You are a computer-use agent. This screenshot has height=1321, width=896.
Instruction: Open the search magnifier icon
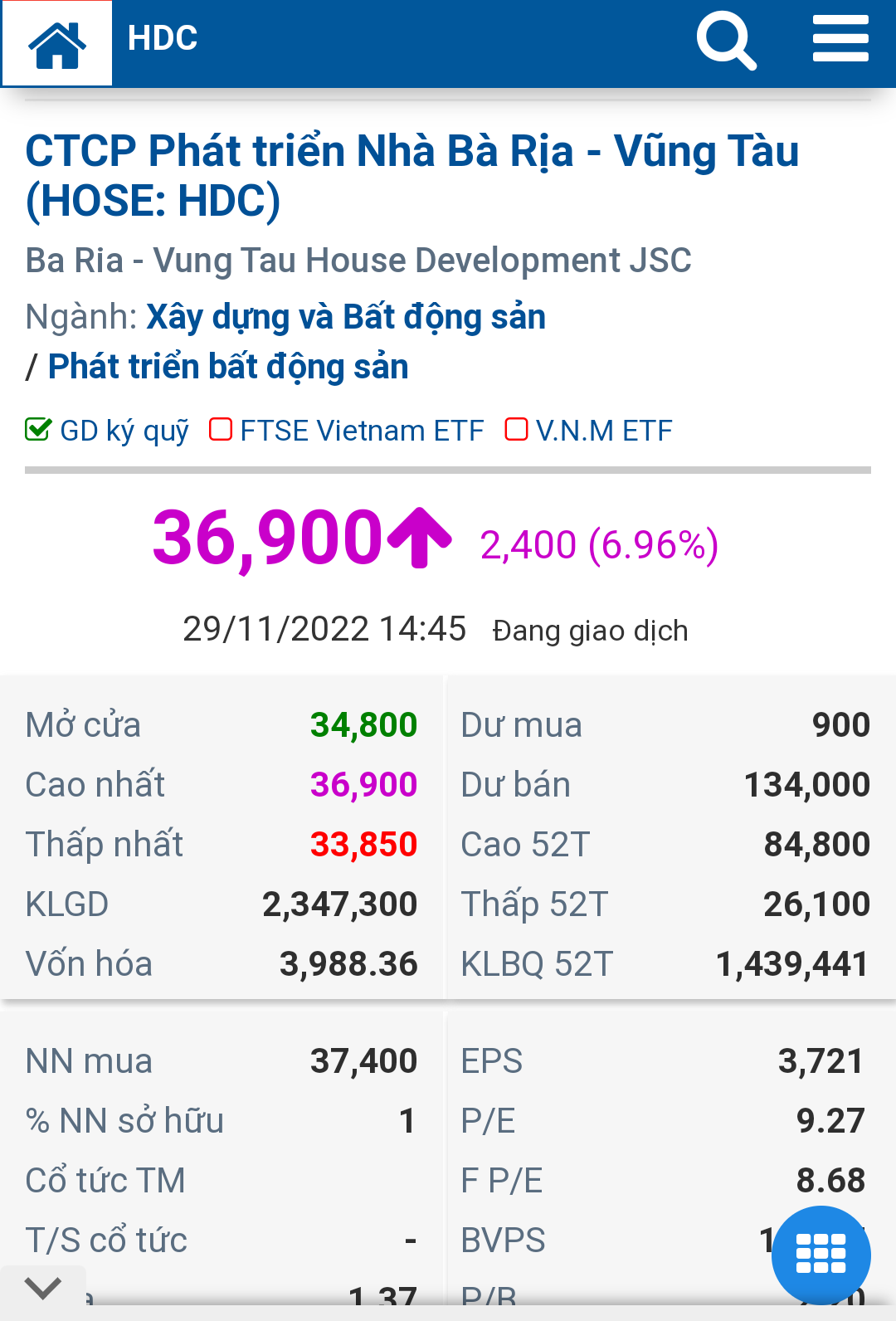click(x=726, y=41)
